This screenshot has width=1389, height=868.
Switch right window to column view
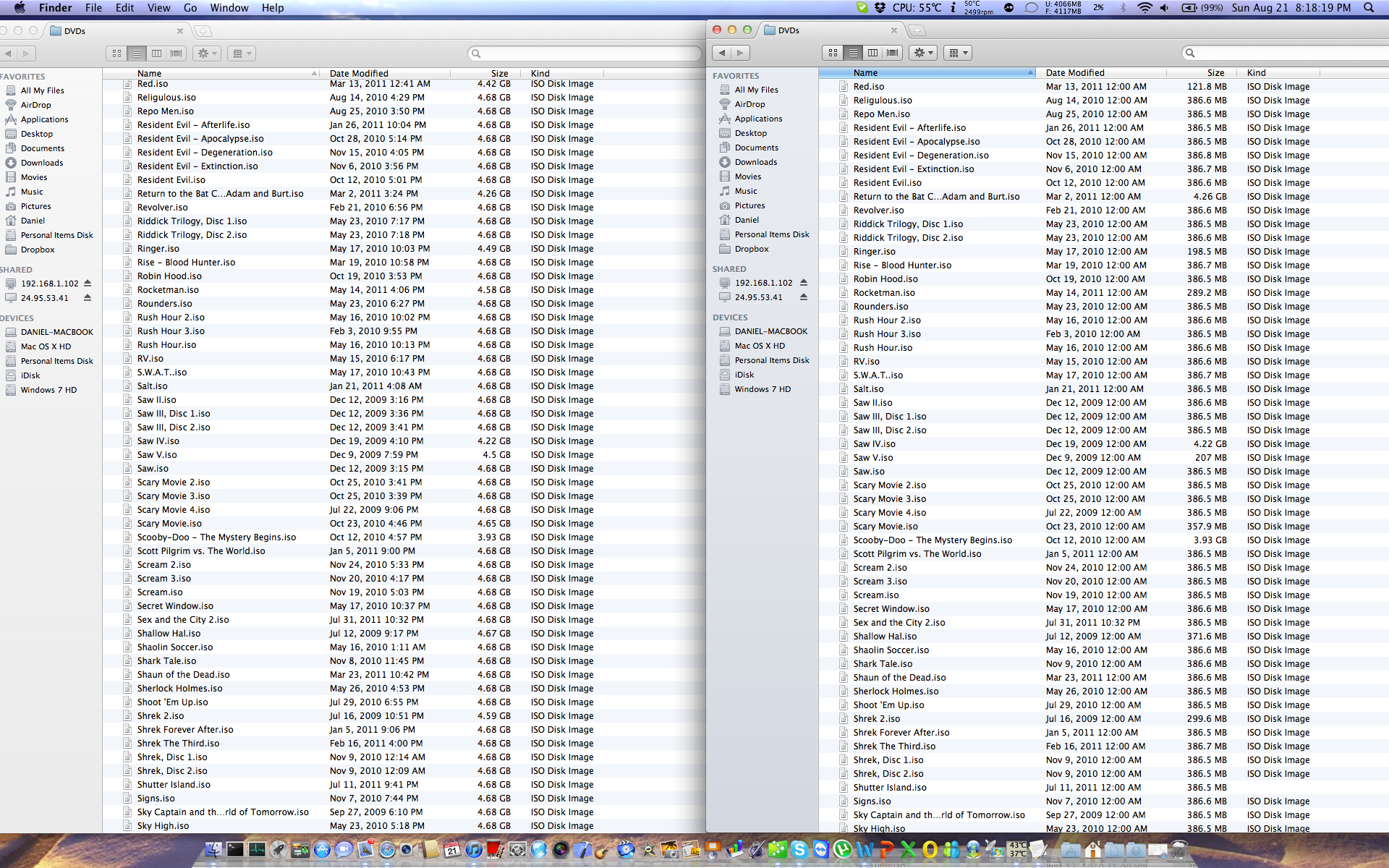[x=873, y=53]
